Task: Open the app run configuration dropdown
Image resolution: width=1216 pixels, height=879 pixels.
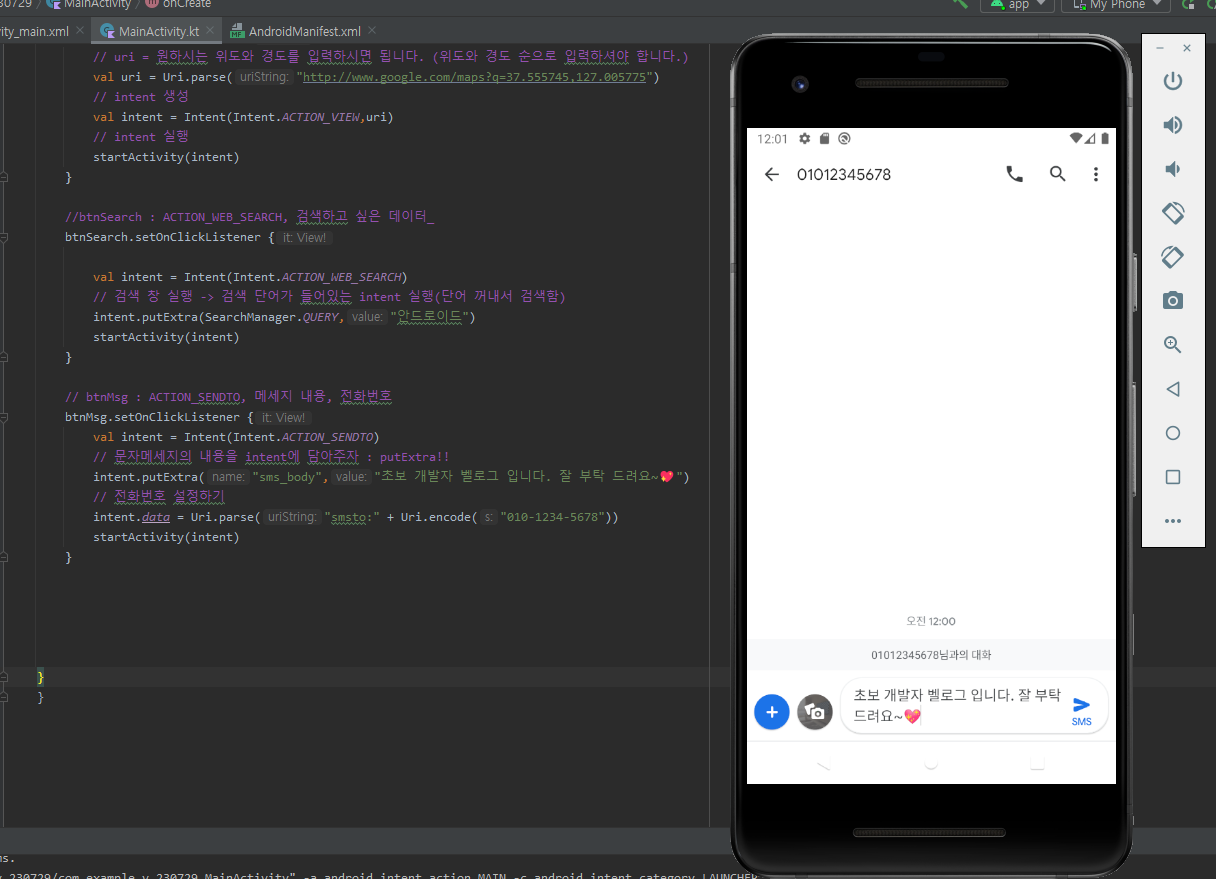Action: pyautogui.click(x=1018, y=4)
